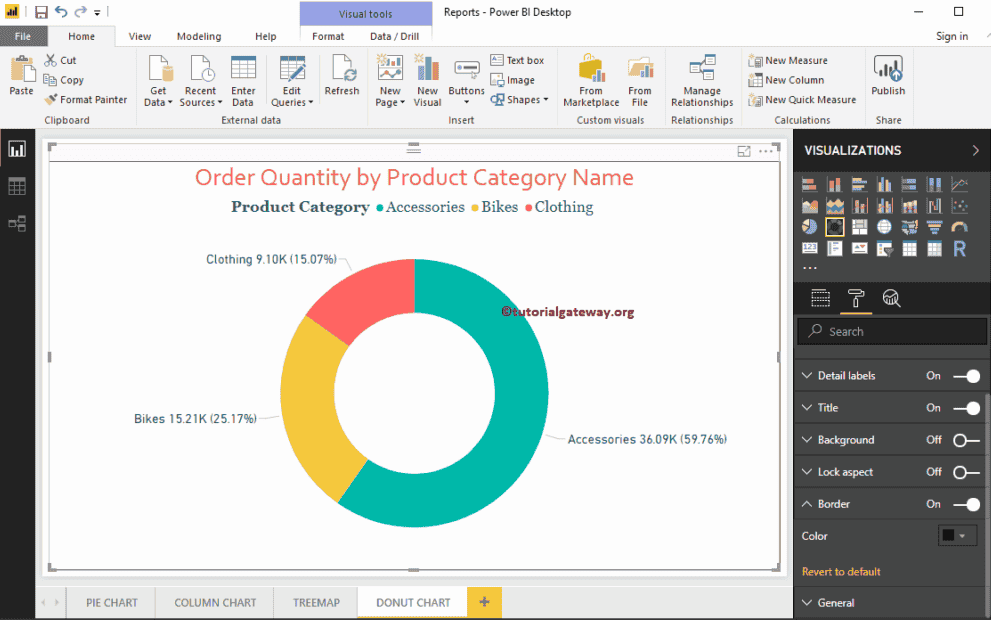
Task: Select the Gauge visualization icon
Action: [x=960, y=226]
